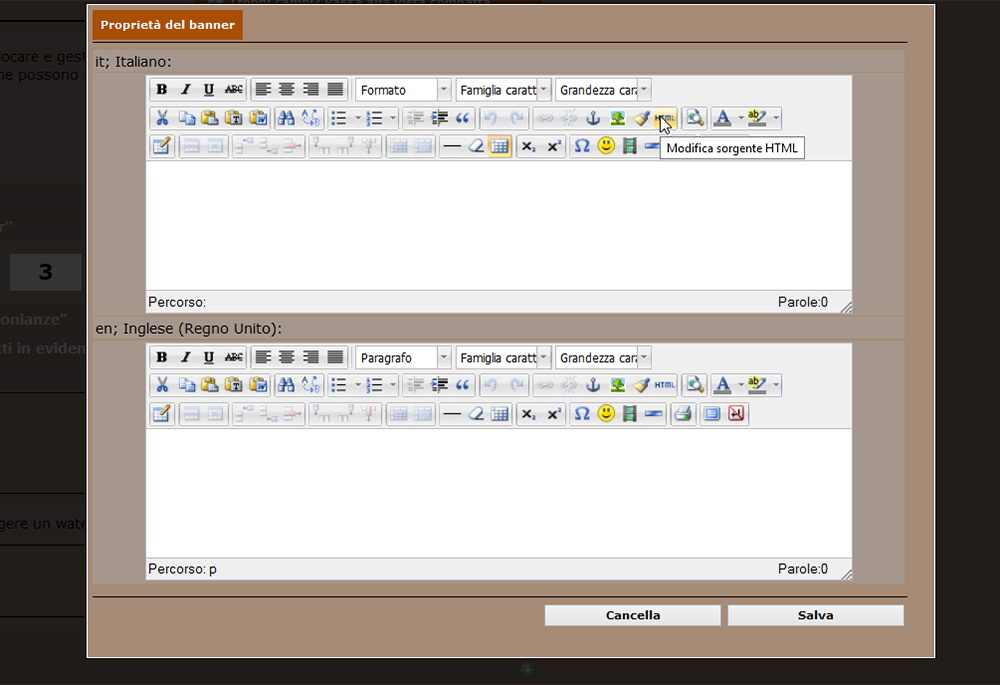Open Find binoculars in the Italian editor
Viewport: 1000px width, 685px height.
tap(286, 118)
